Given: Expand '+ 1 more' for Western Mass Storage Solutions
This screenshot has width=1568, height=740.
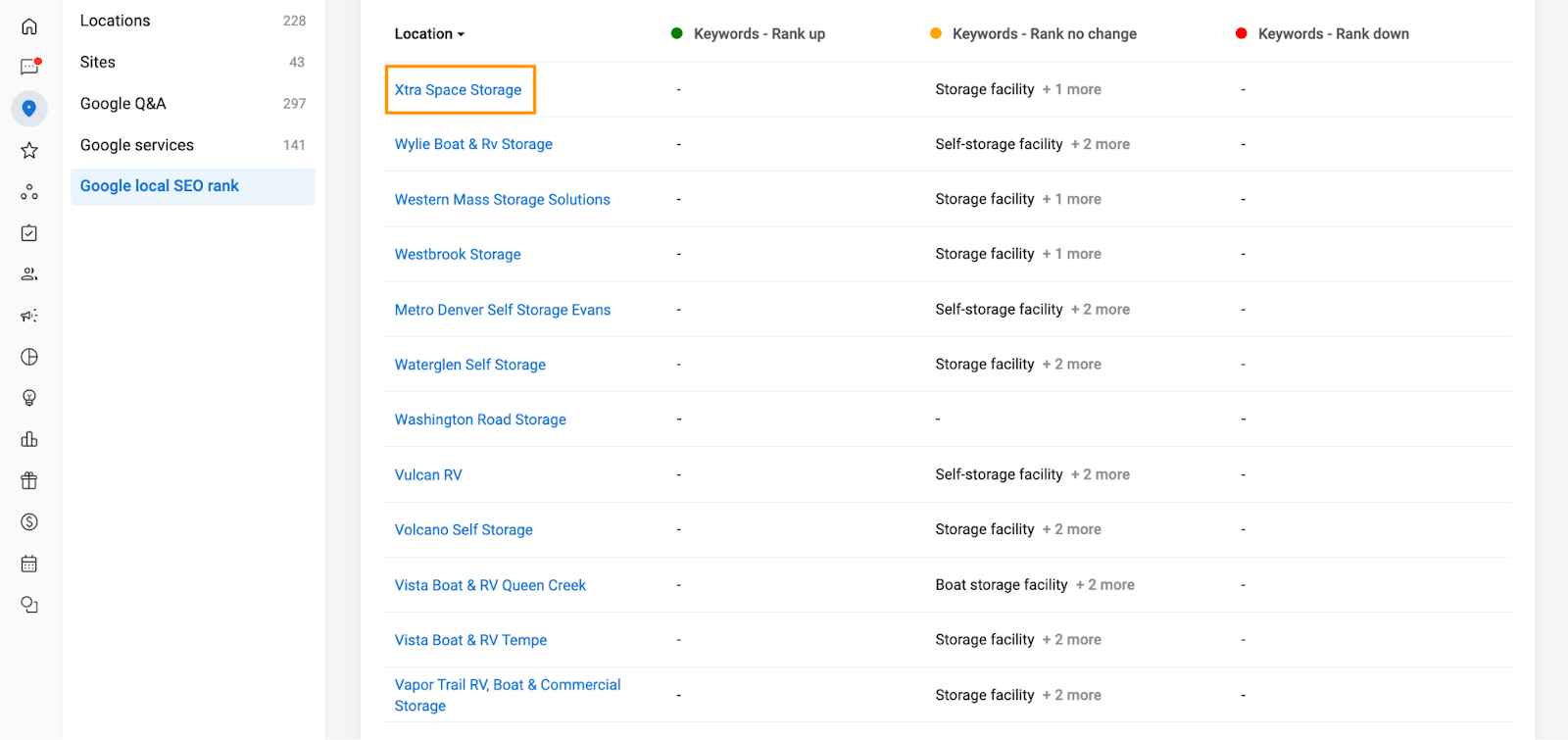Looking at the screenshot, I should point(1071,199).
